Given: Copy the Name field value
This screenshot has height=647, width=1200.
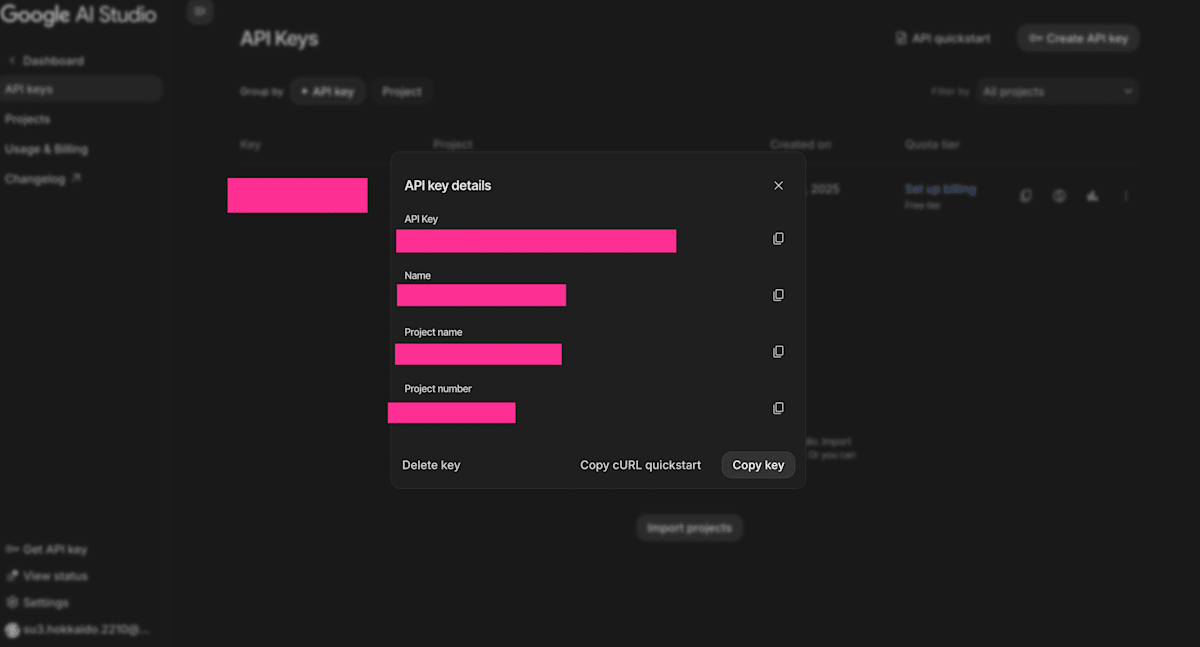Looking at the screenshot, I should pyautogui.click(x=778, y=295).
